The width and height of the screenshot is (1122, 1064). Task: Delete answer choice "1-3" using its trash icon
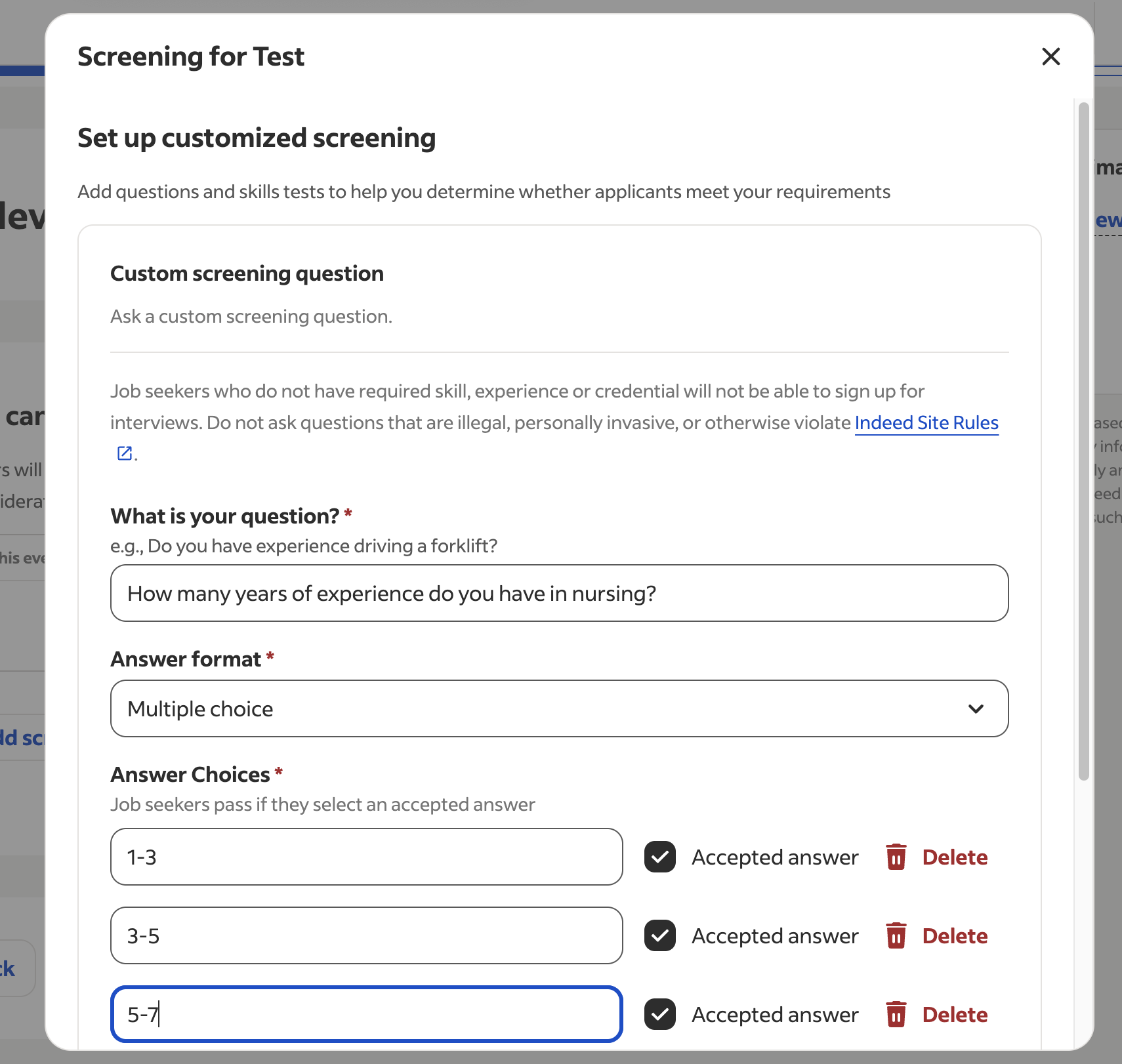pos(896,857)
